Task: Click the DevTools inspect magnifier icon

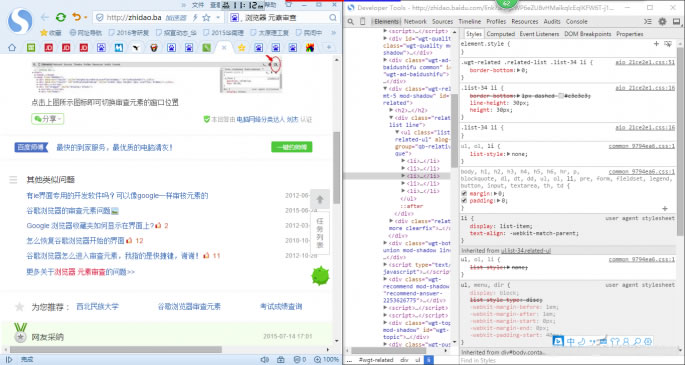Action: click(x=351, y=21)
